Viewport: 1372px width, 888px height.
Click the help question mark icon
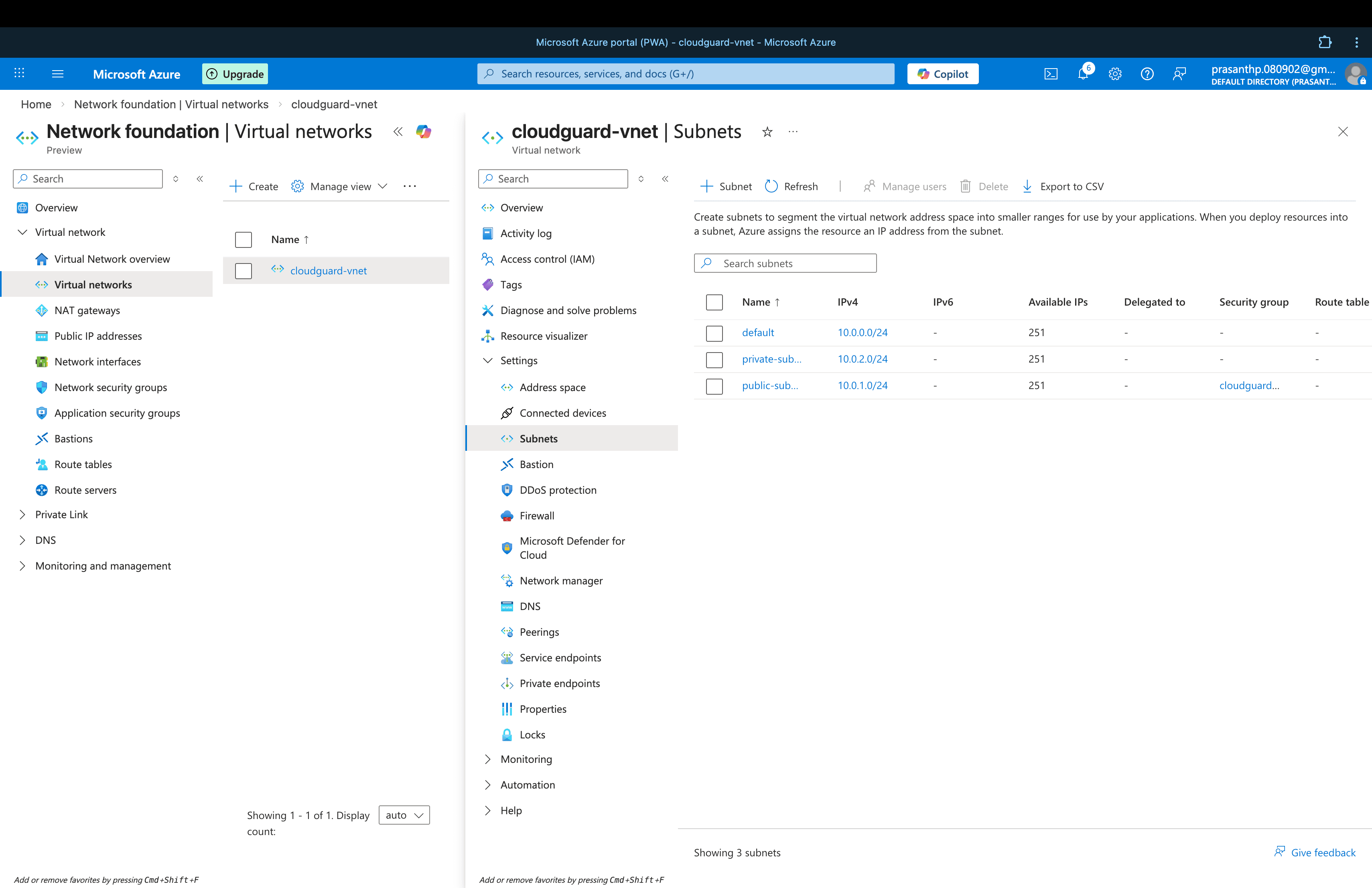pyautogui.click(x=1147, y=74)
